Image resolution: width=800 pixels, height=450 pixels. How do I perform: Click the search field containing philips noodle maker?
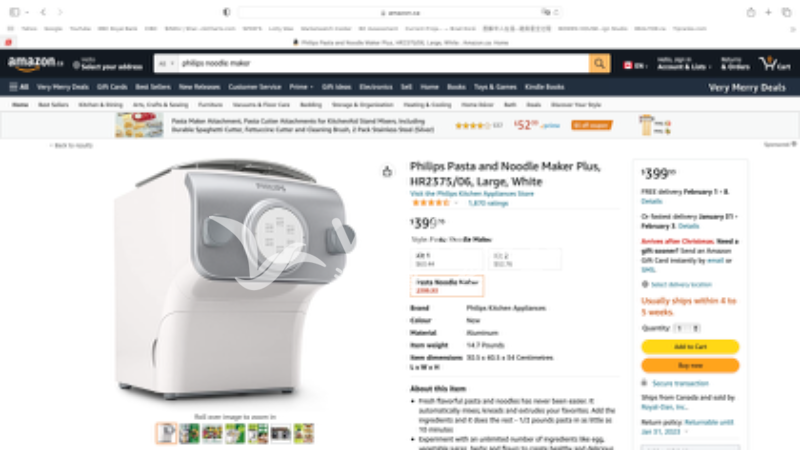point(384,63)
